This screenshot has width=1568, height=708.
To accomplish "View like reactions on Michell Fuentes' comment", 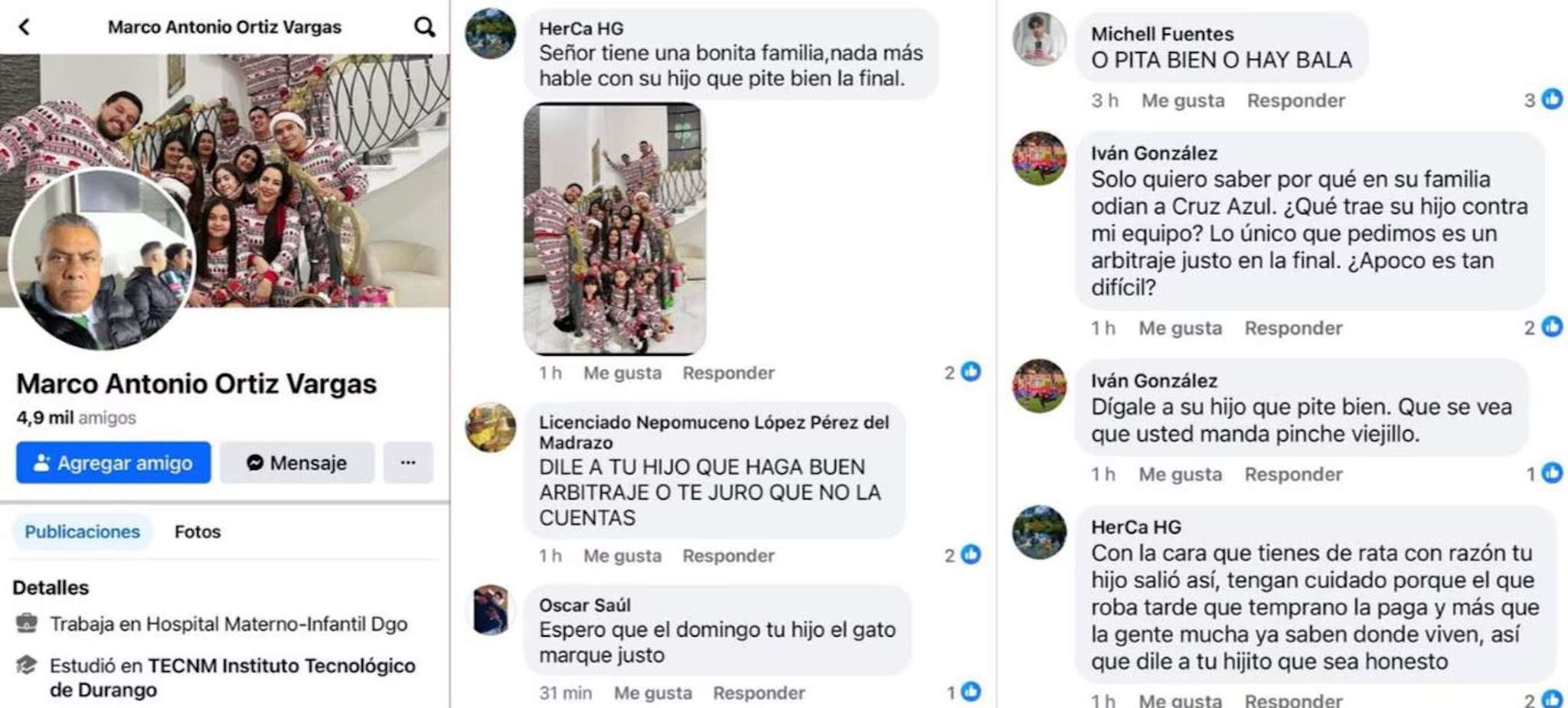I will click(x=1543, y=100).
